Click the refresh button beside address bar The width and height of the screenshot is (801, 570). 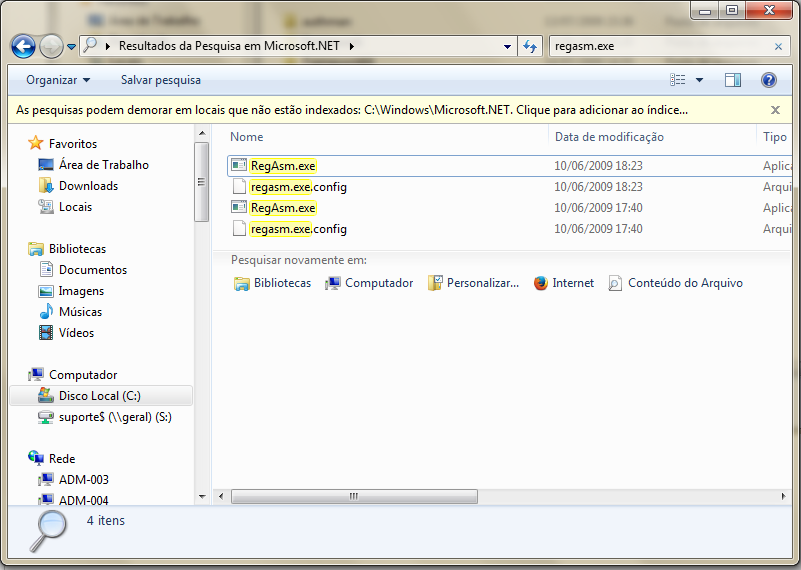click(530, 46)
